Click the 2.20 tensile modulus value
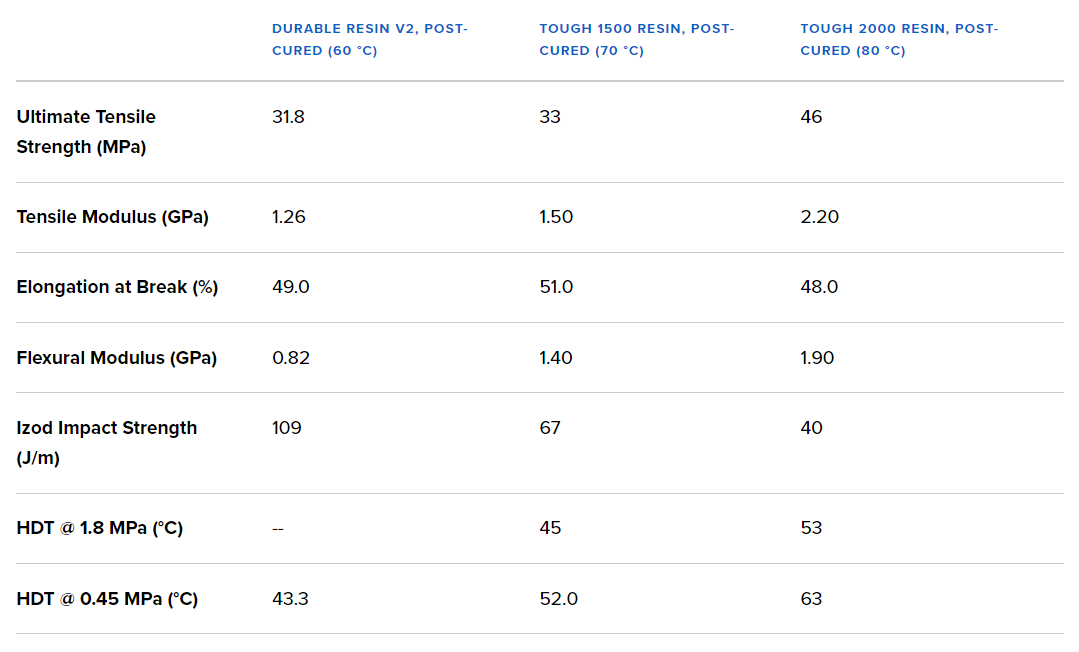The height and width of the screenshot is (652, 1079). coord(819,217)
